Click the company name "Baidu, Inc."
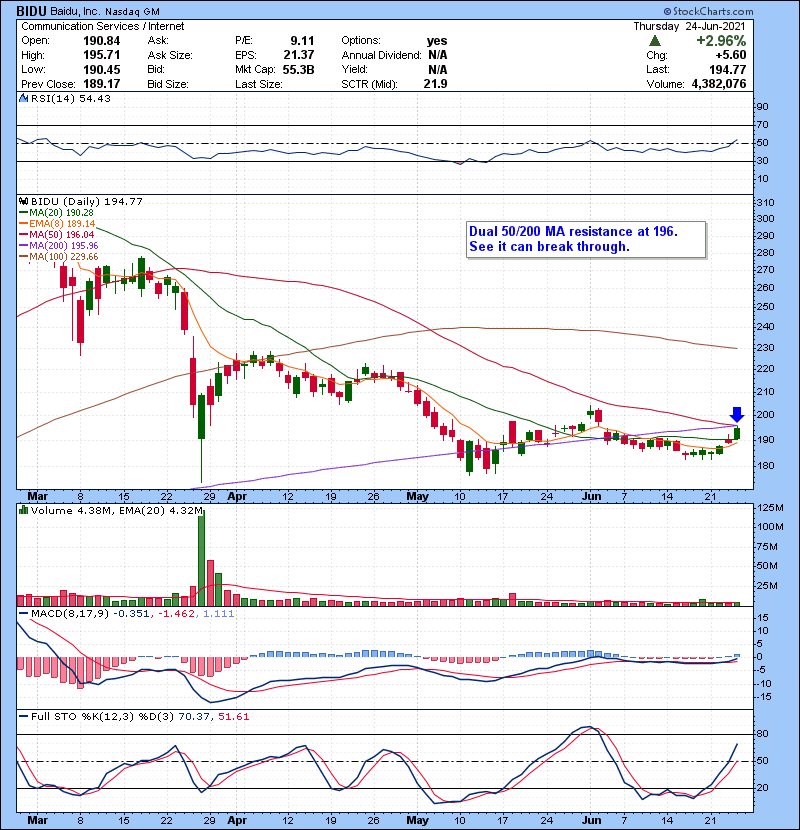The width and height of the screenshot is (800, 830). click(74, 12)
